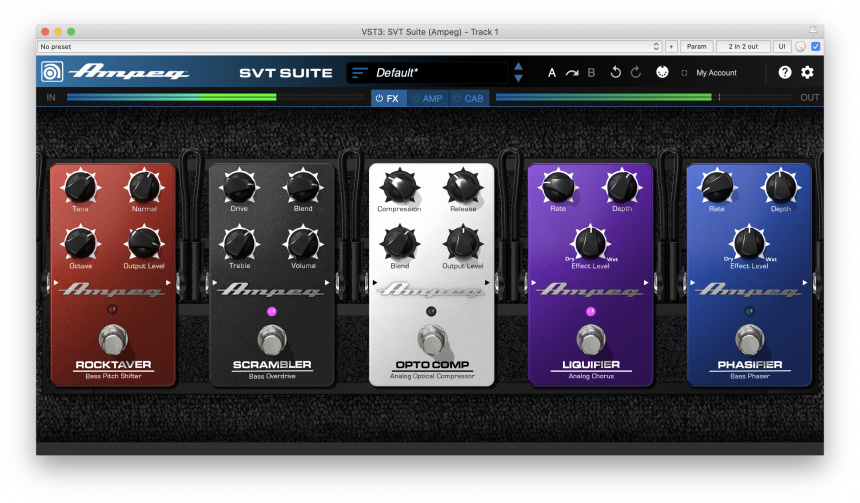Viewport: 860px width, 503px height.
Task: Click the input level meter
Action: [216, 97]
